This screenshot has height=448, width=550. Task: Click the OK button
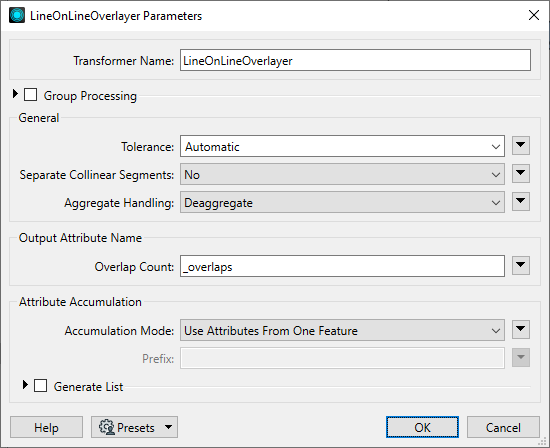click(422, 427)
